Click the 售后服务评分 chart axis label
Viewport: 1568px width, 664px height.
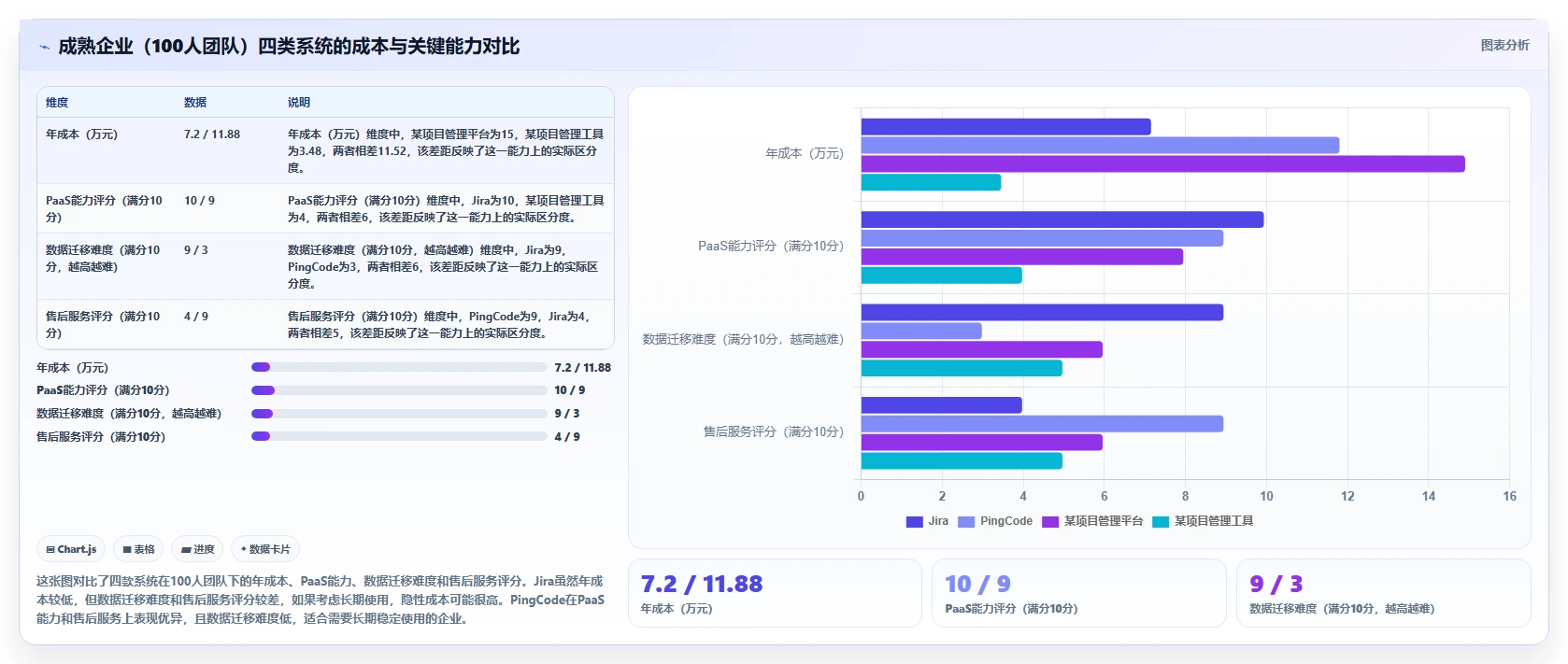click(x=774, y=432)
